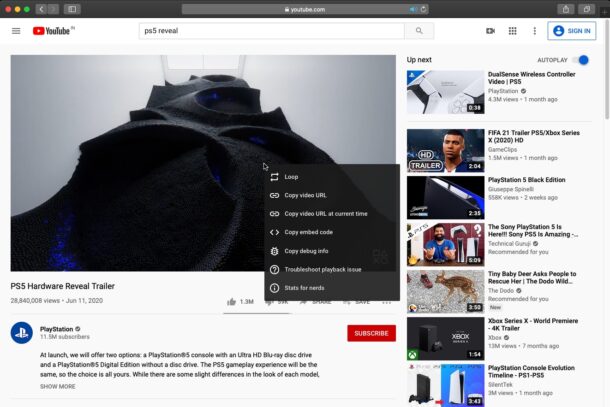Open FIFA 21 Trailer PS5/Xbox Series X title
Viewport: 610px width, 407px height.
click(x=533, y=137)
